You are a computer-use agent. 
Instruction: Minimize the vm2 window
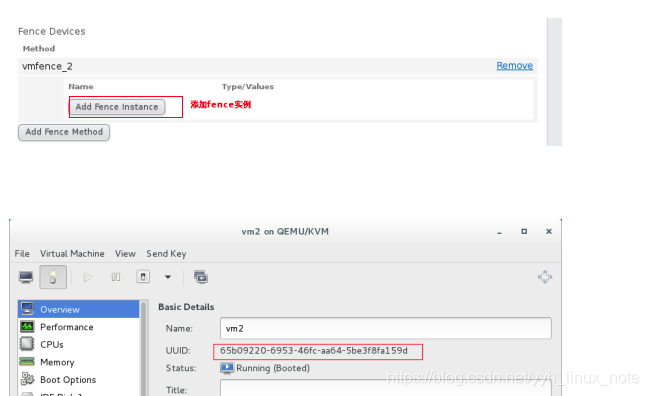500,232
